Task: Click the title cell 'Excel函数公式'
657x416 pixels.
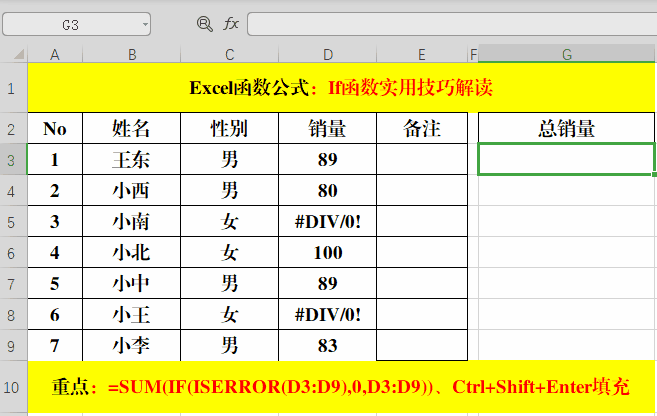Action: tap(341, 88)
